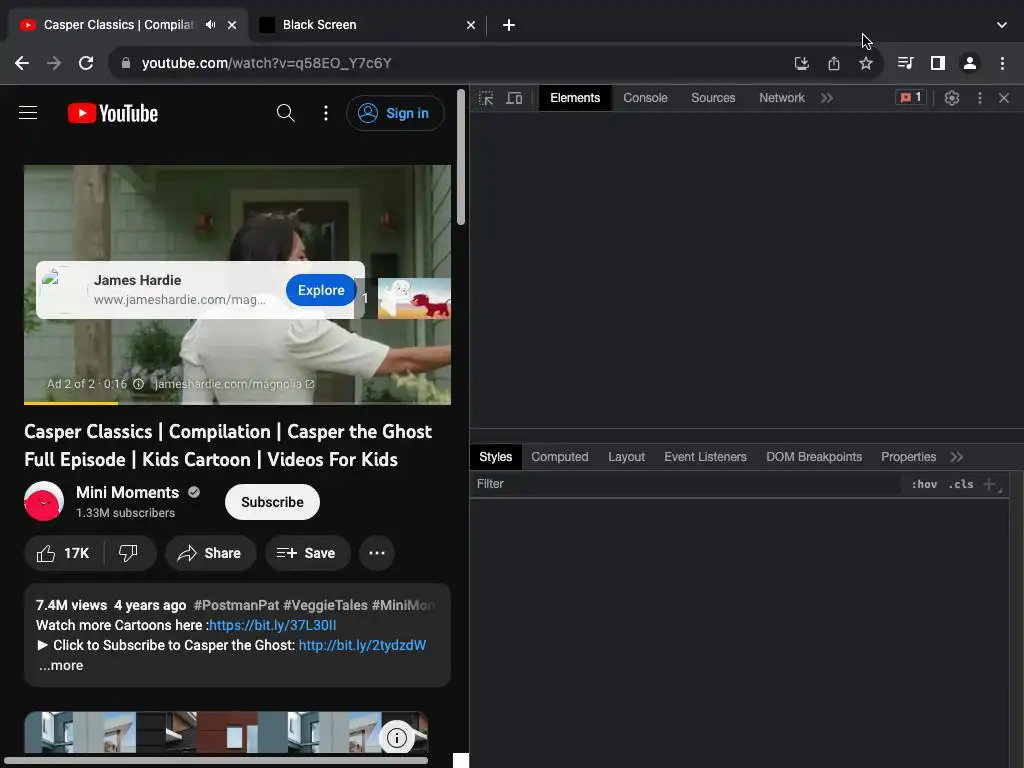Open the Layout pane tab

tap(626, 457)
